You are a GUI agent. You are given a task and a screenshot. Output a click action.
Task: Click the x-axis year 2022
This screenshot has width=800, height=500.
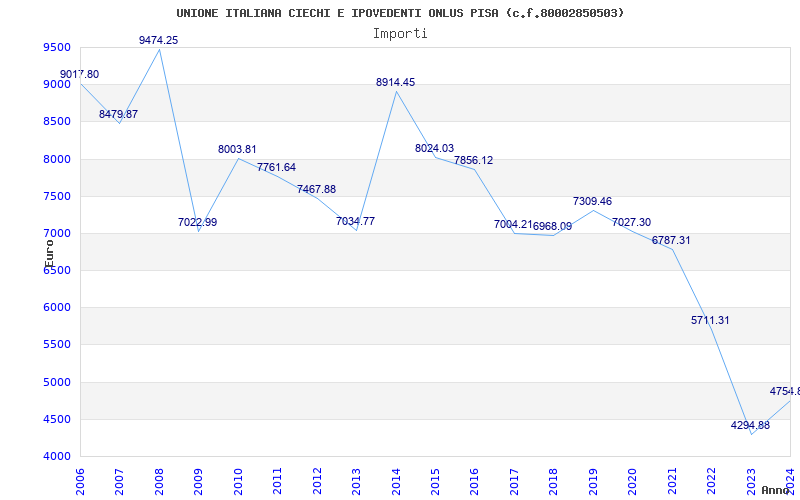(x=711, y=481)
